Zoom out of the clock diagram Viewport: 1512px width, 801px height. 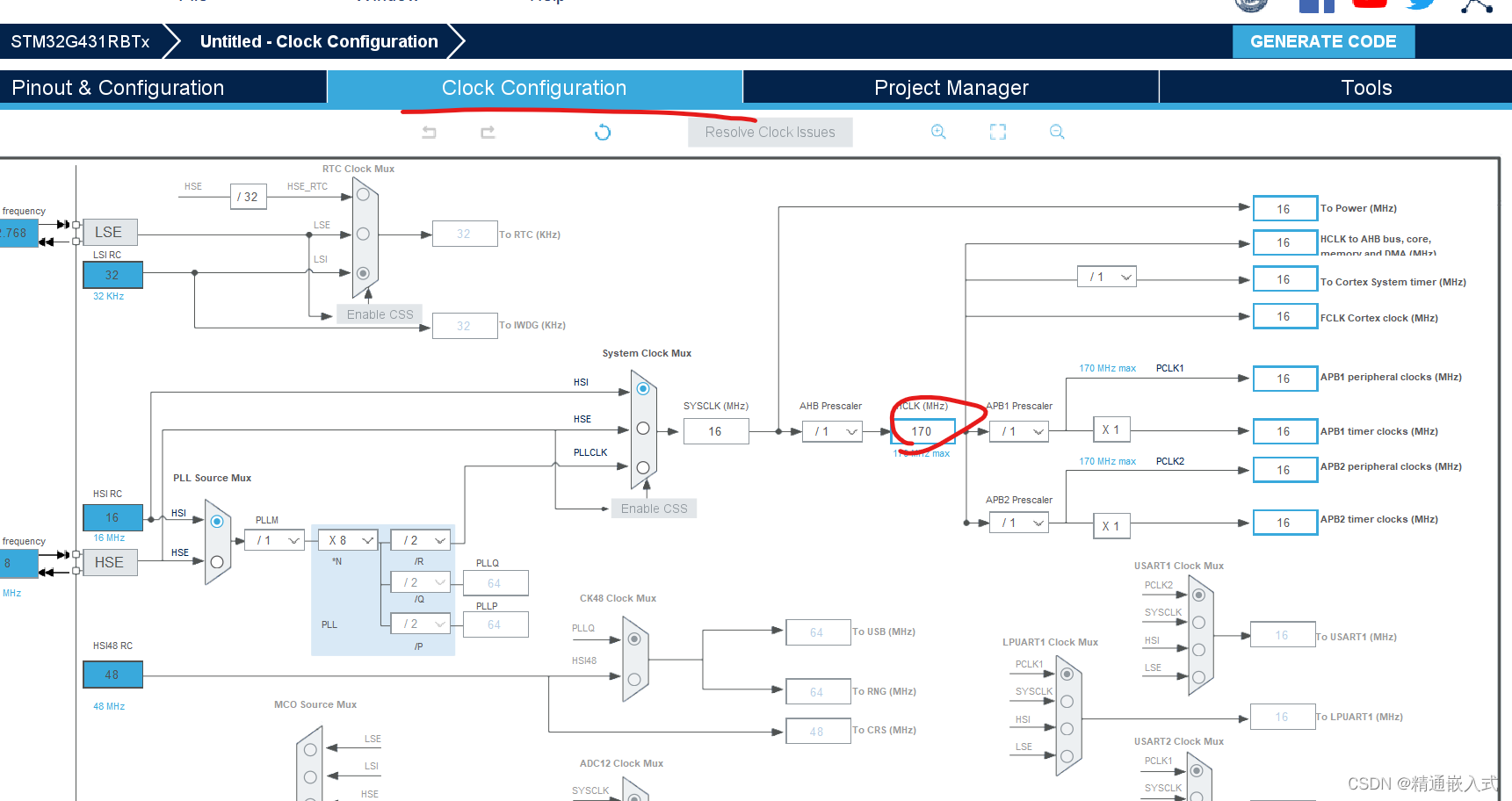click(x=1057, y=132)
